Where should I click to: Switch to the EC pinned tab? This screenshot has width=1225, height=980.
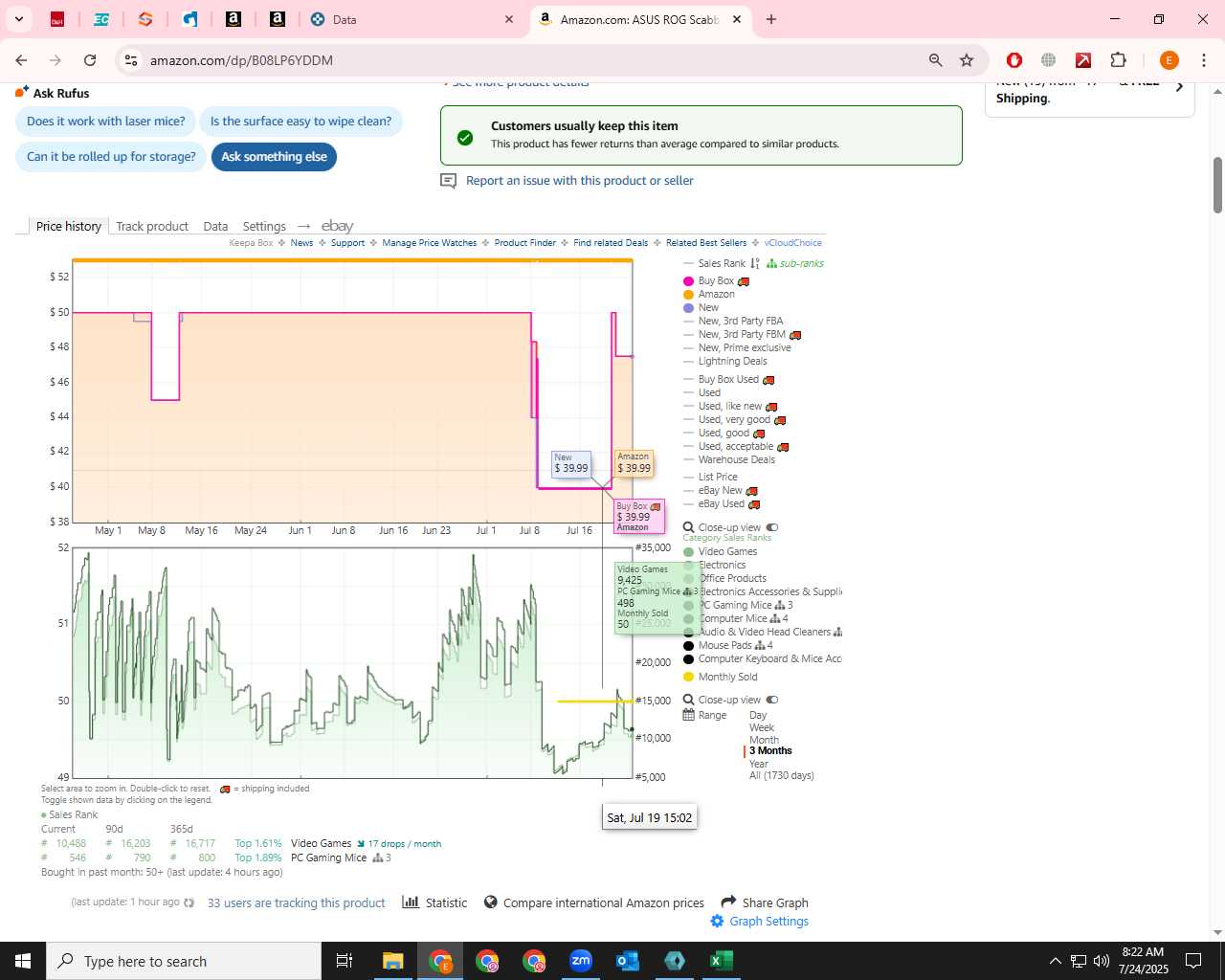(100, 19)
